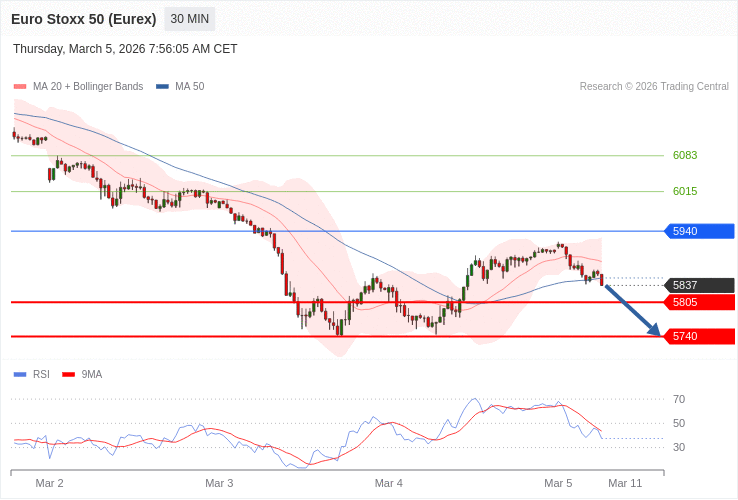Click the Mar 4 date label
This screenshot has width=738, height=500.
pyautogui.click(x=389, y=484)
